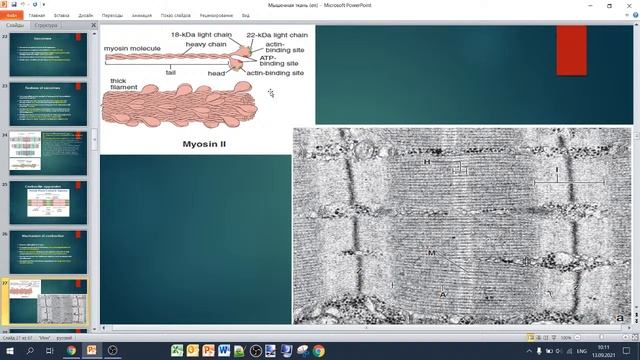Switch to Normal view in status bar
This screenshot has height=360, width=640.
[x=530, y=338]
